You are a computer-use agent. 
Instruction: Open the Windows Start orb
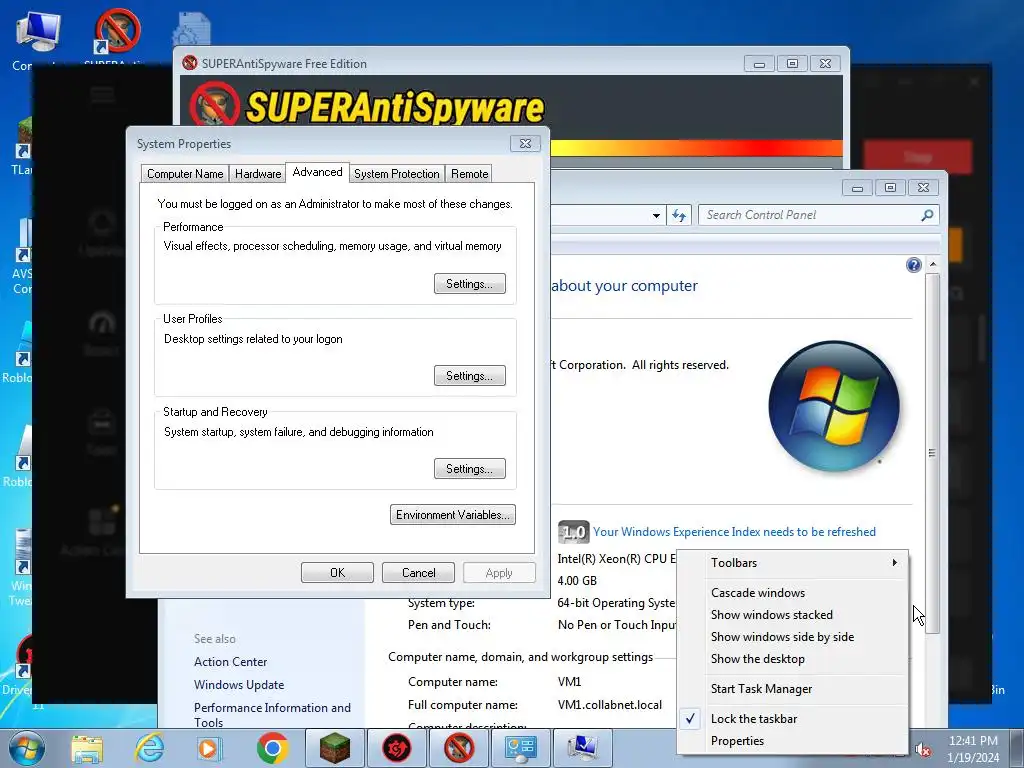pos(26,748)
